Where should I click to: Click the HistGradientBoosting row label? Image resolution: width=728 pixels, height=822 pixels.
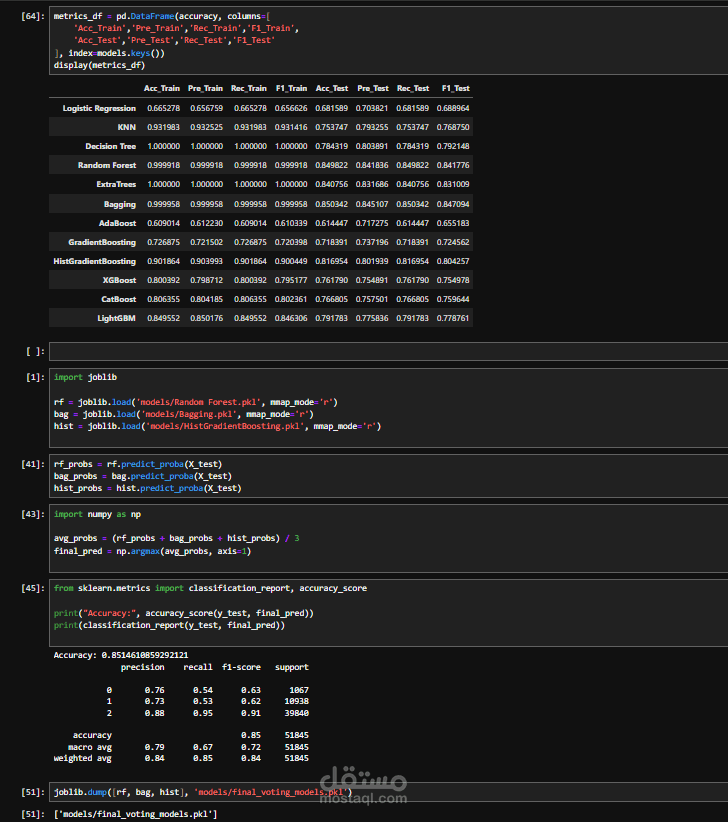(94, 261)
